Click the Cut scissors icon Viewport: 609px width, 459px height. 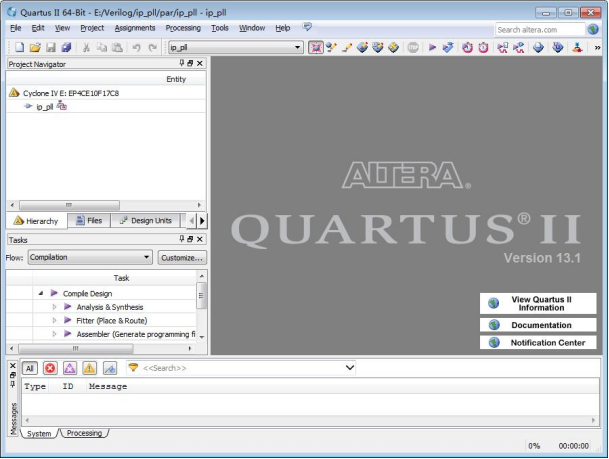pos(86,47)
